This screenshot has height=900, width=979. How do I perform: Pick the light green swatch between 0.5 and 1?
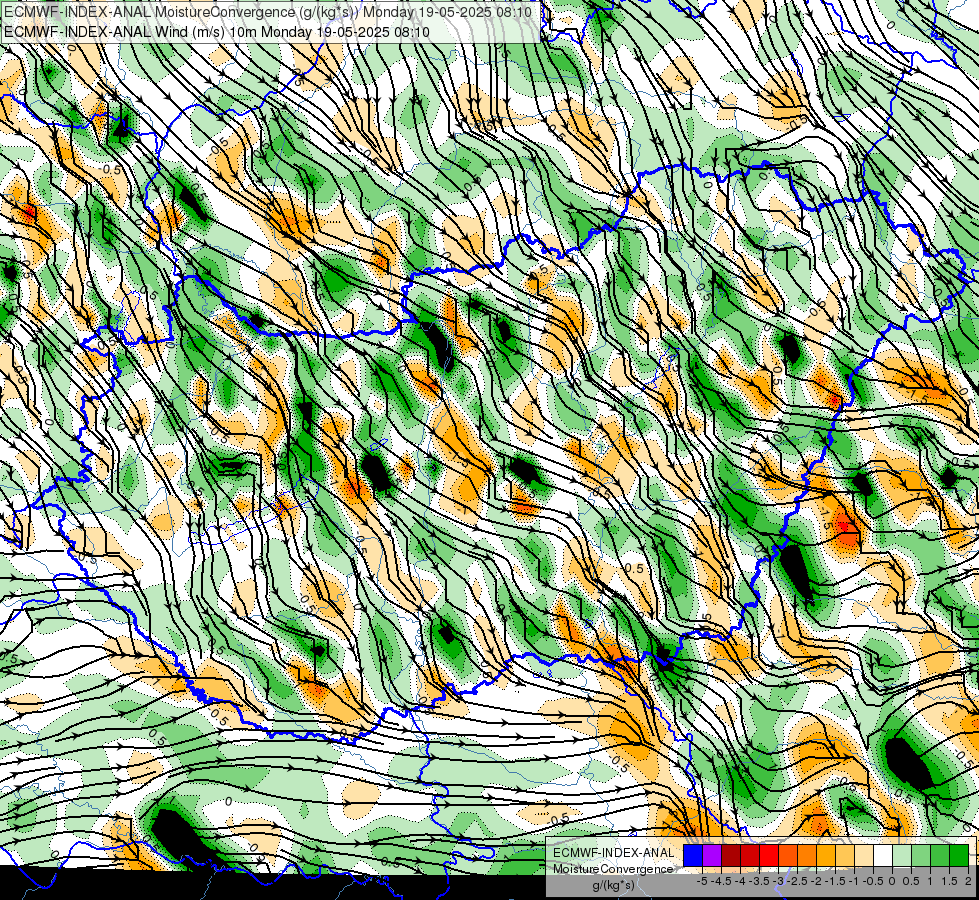point(921,856)
